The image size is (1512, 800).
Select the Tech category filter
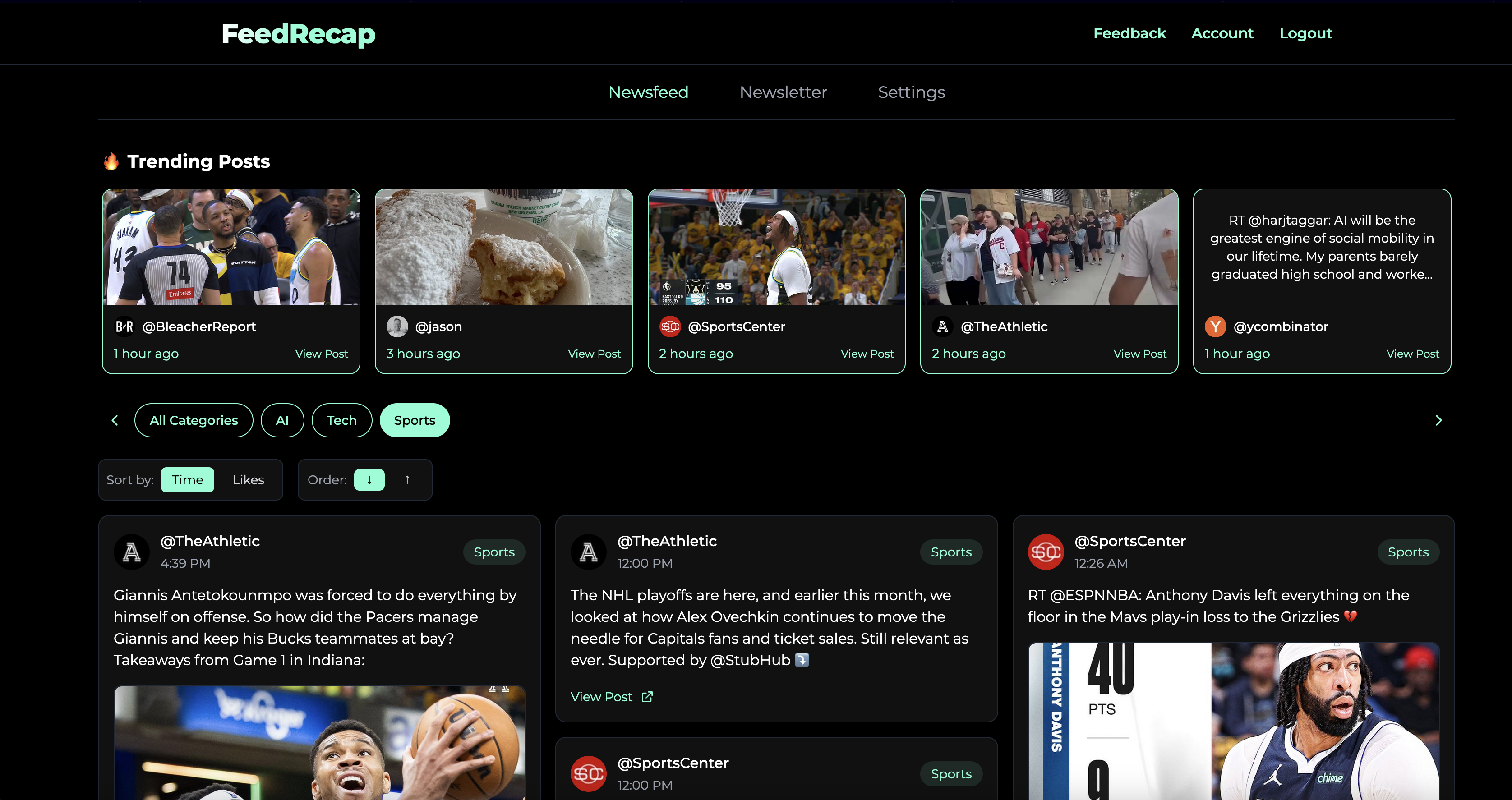pyautogui.click(x=341, y=420)
